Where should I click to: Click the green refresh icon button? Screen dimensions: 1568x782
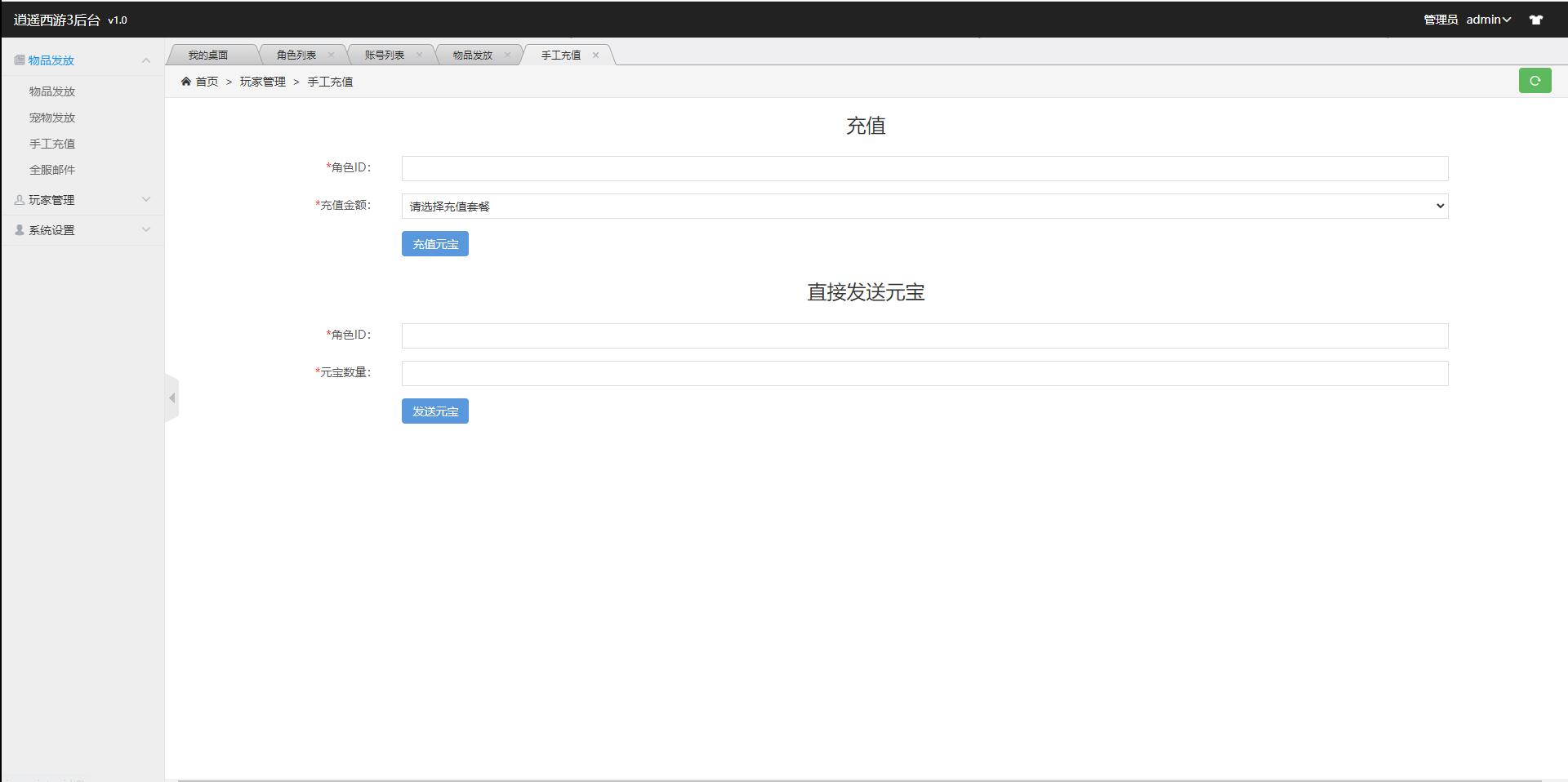1535,81
